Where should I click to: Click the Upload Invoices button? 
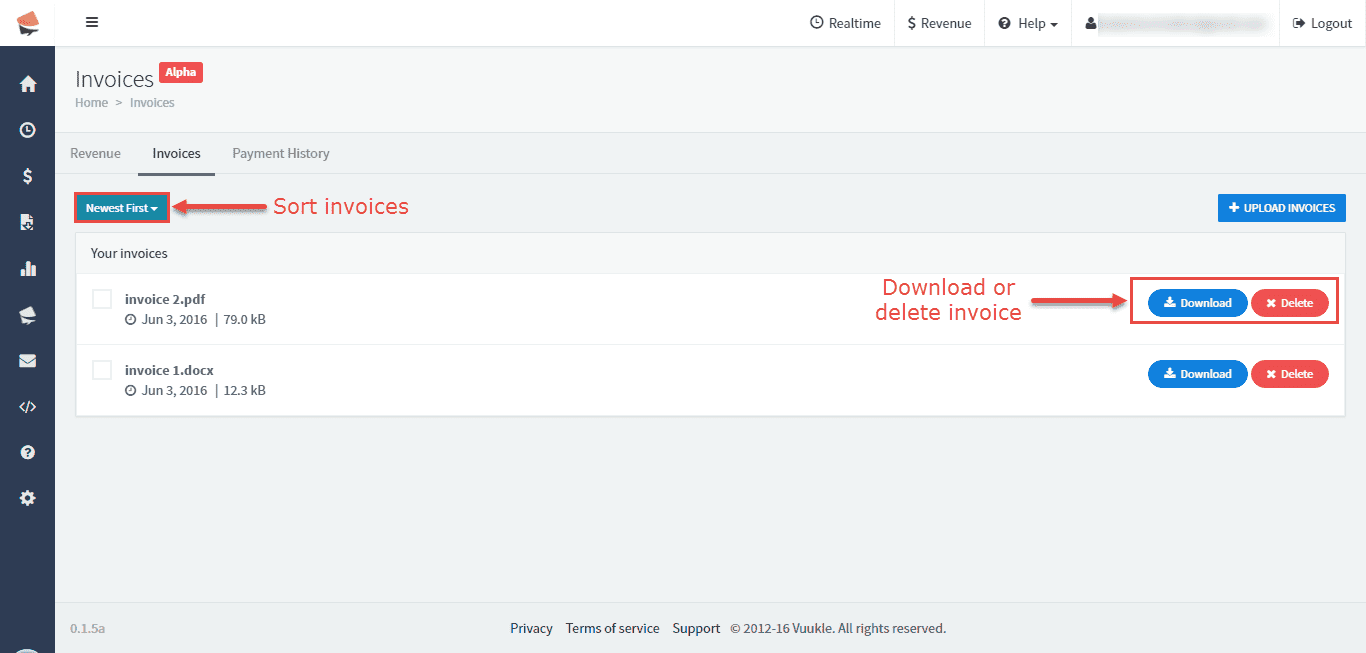1281,208
